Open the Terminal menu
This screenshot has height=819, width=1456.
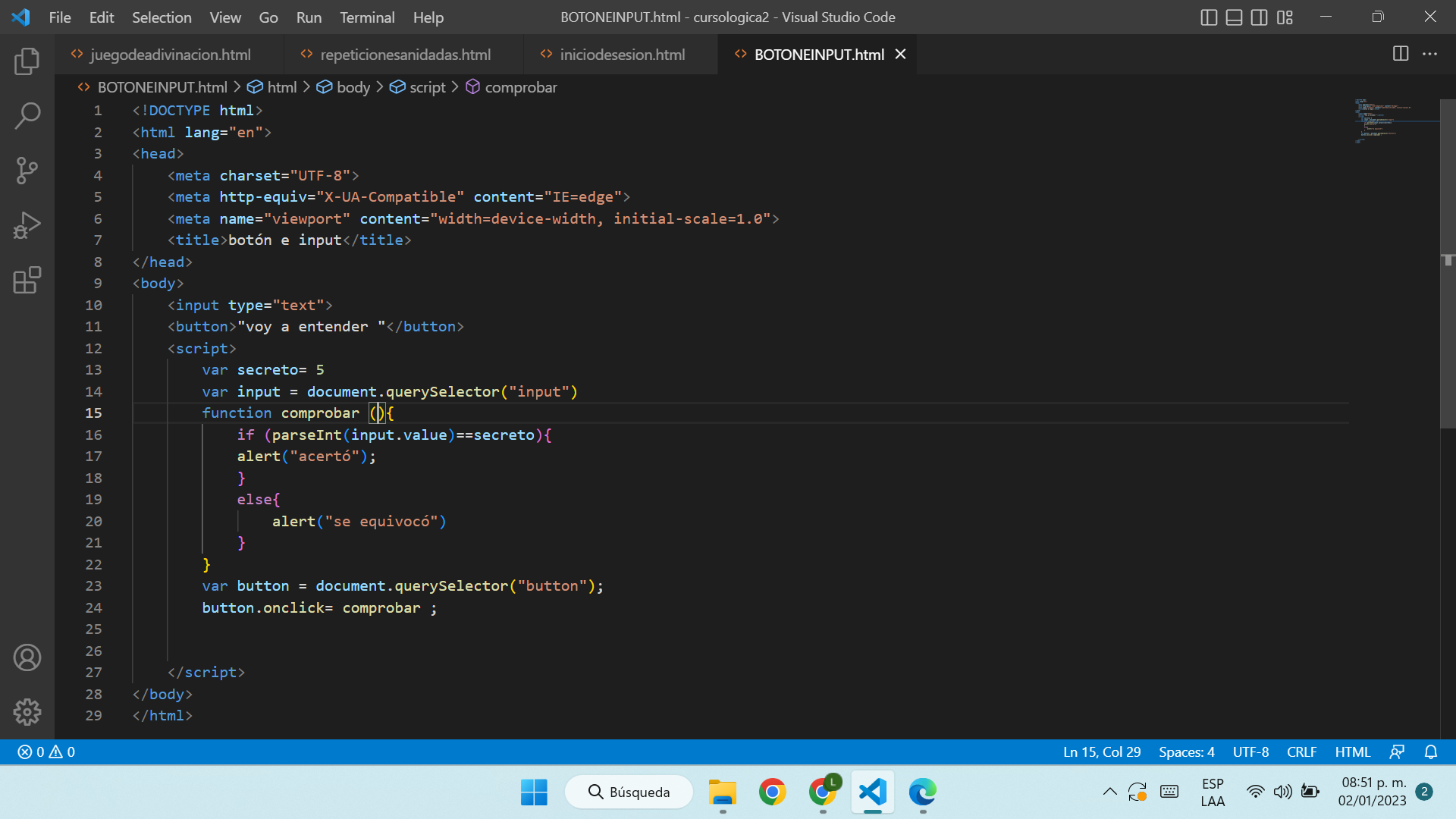coord(367,17)
